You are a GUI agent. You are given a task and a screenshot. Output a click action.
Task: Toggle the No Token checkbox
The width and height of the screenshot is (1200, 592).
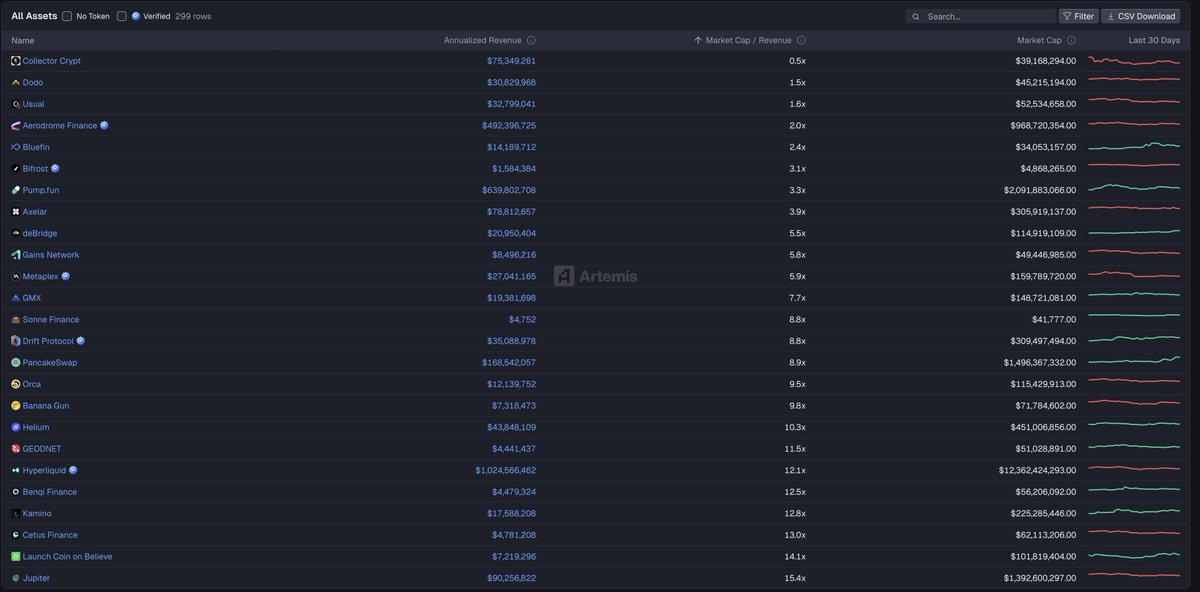[67, 16]
